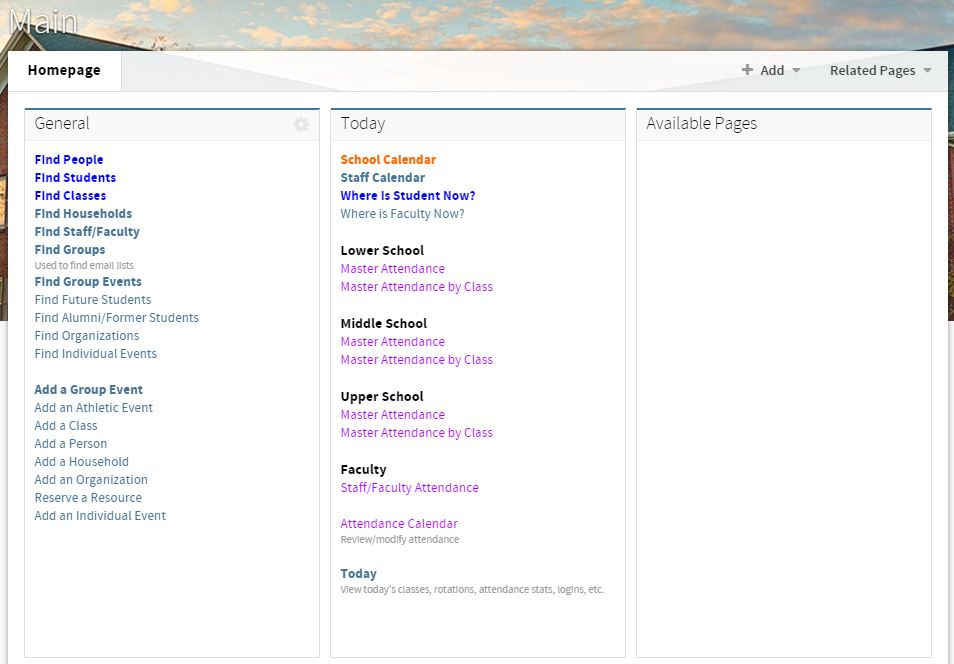Click Add a Group Event

(x=88, y=389)
